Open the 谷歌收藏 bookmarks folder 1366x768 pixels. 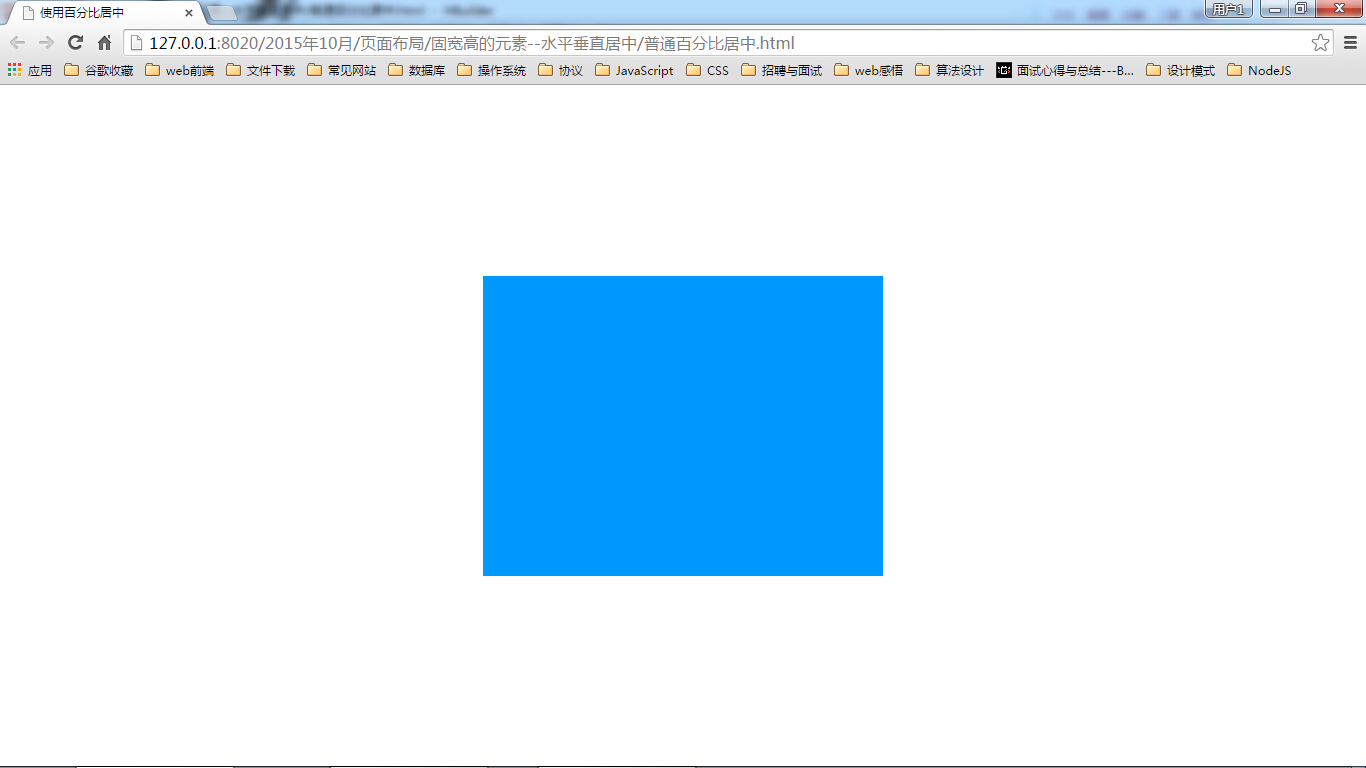98,71
